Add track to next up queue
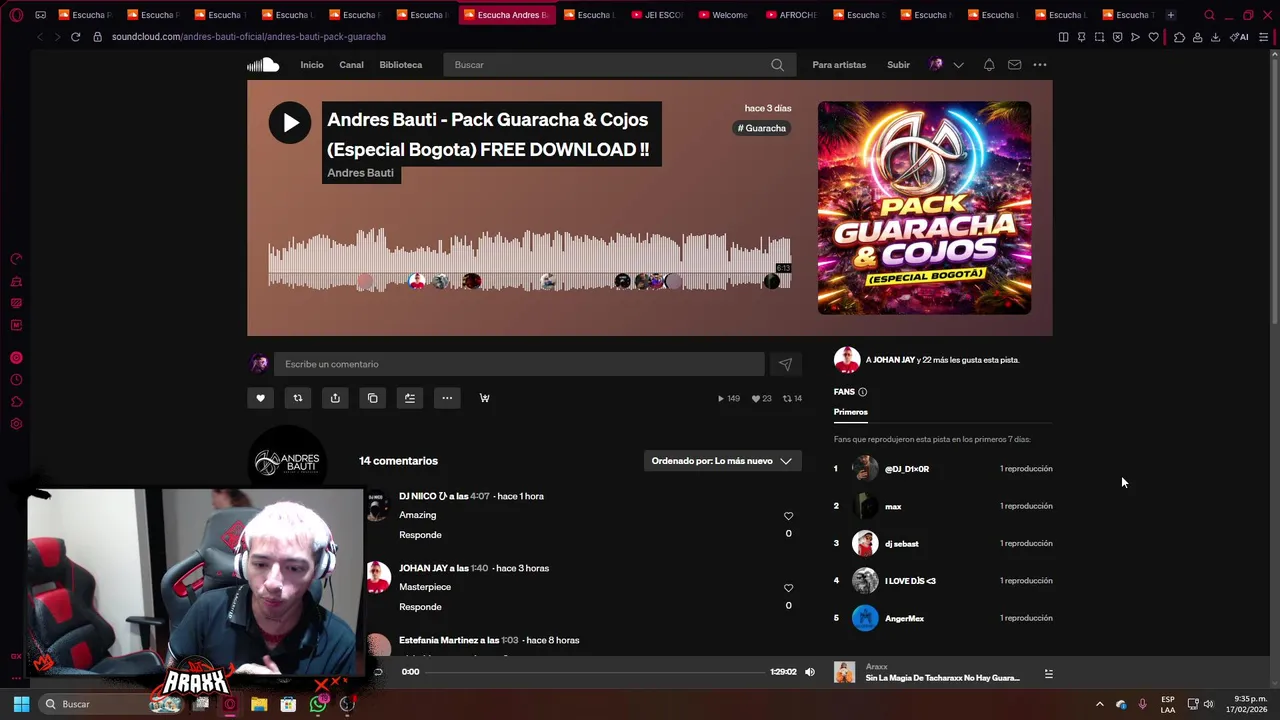 (x=410, y=398)
